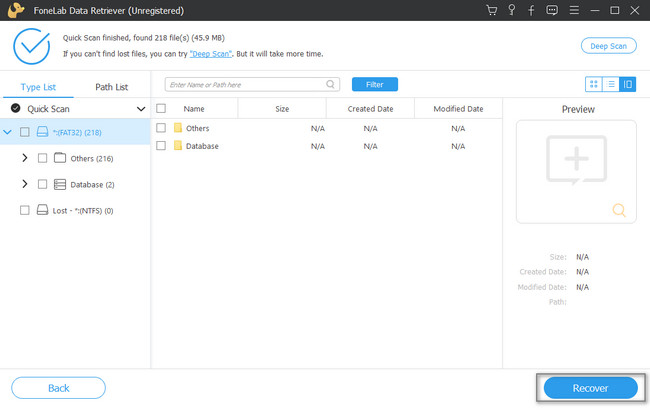Tick the Others (216) checkbox in the tree
The height and width of the screenshot is (412, 650).
point(42,158)
